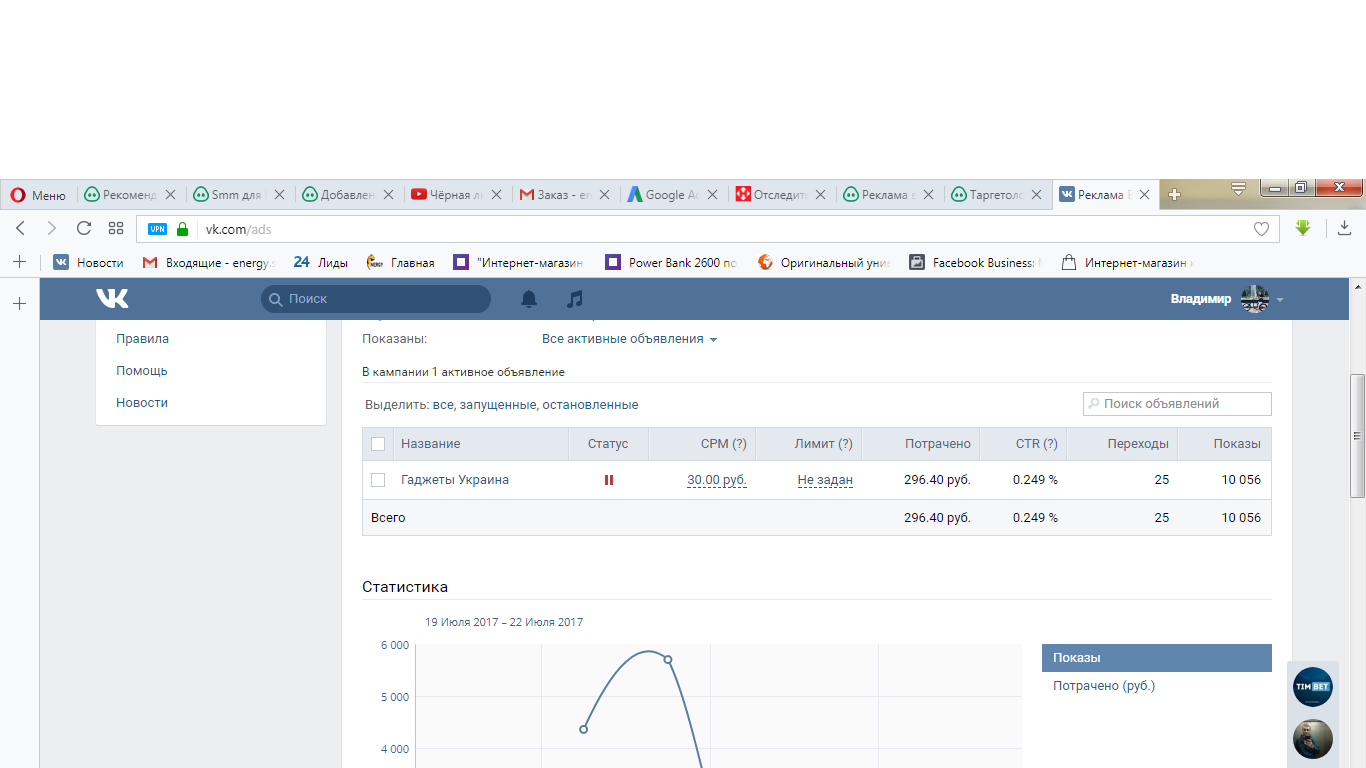Expand the Владимир profile menu arrow
Viewport: 1366px width, 768px height.
coord(1280,299)
